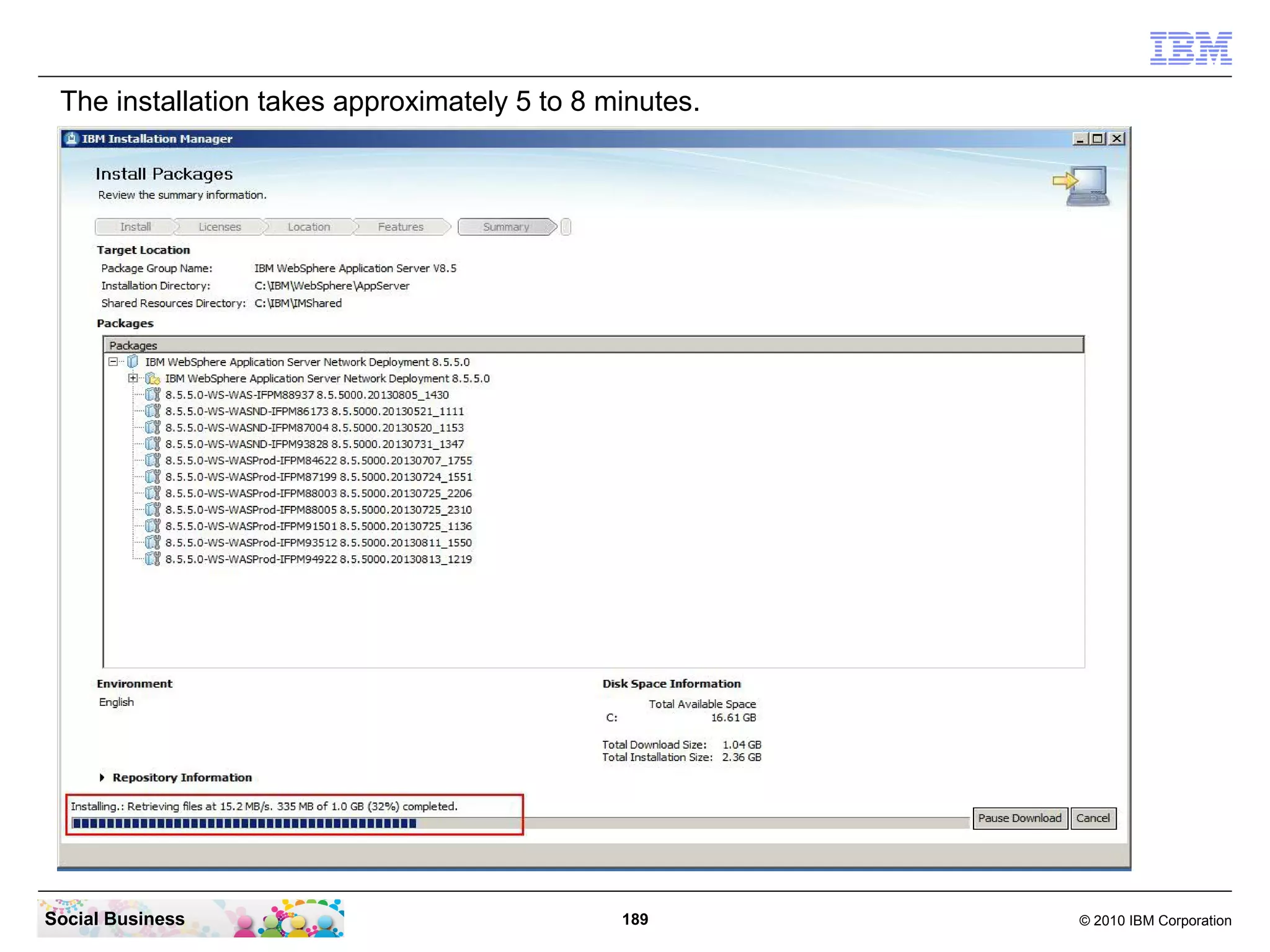The height and width of the screenshot is (952, 1270).
Task: Click the fix icon for IFPM84622
Action: [153, 461]
